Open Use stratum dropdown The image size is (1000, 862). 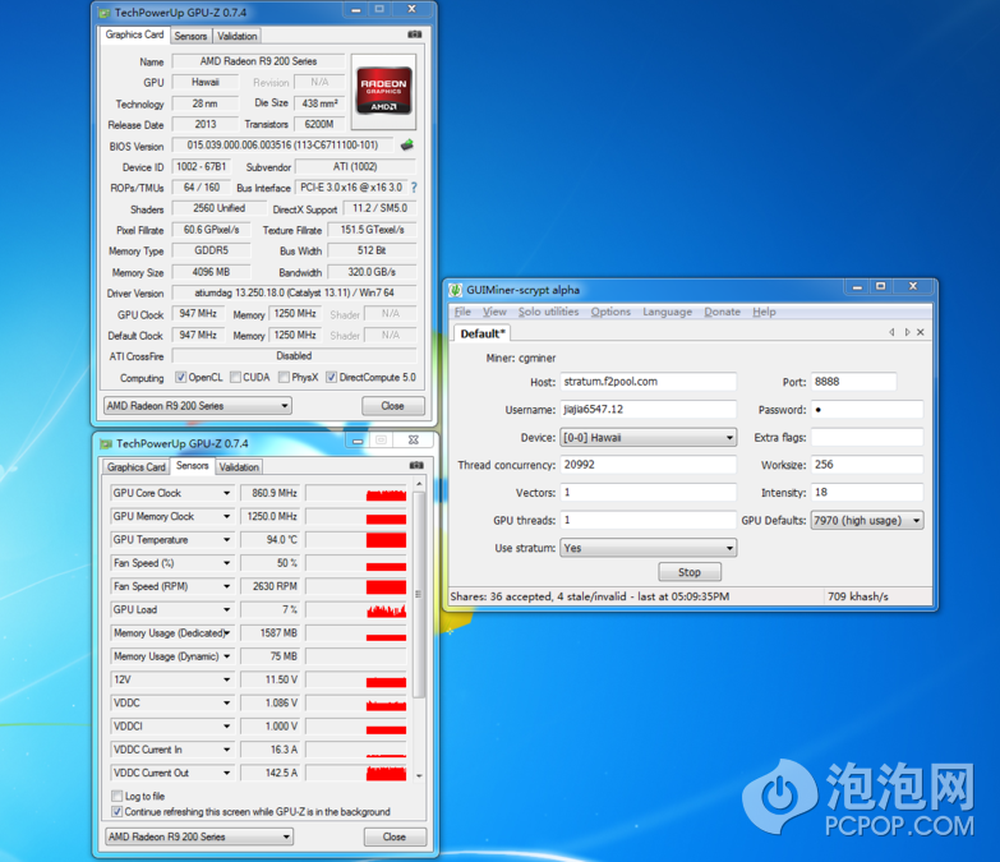(649, 548)
